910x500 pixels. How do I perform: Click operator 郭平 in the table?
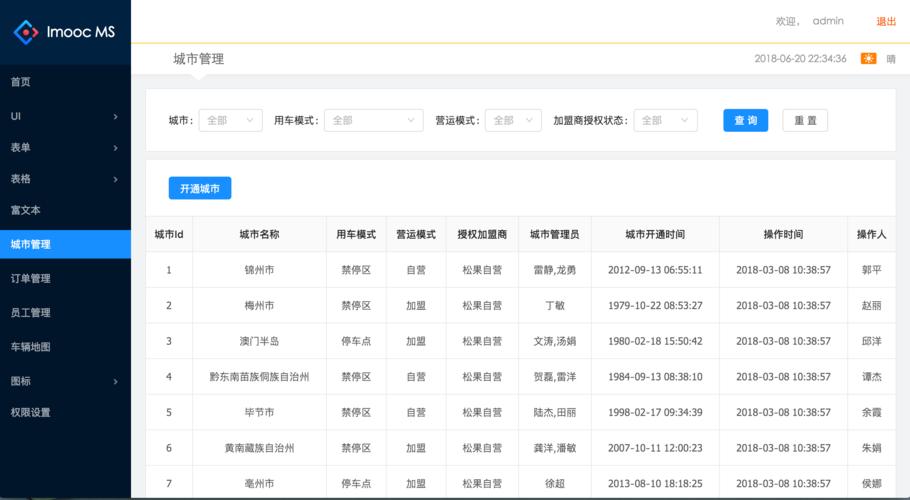872,270
